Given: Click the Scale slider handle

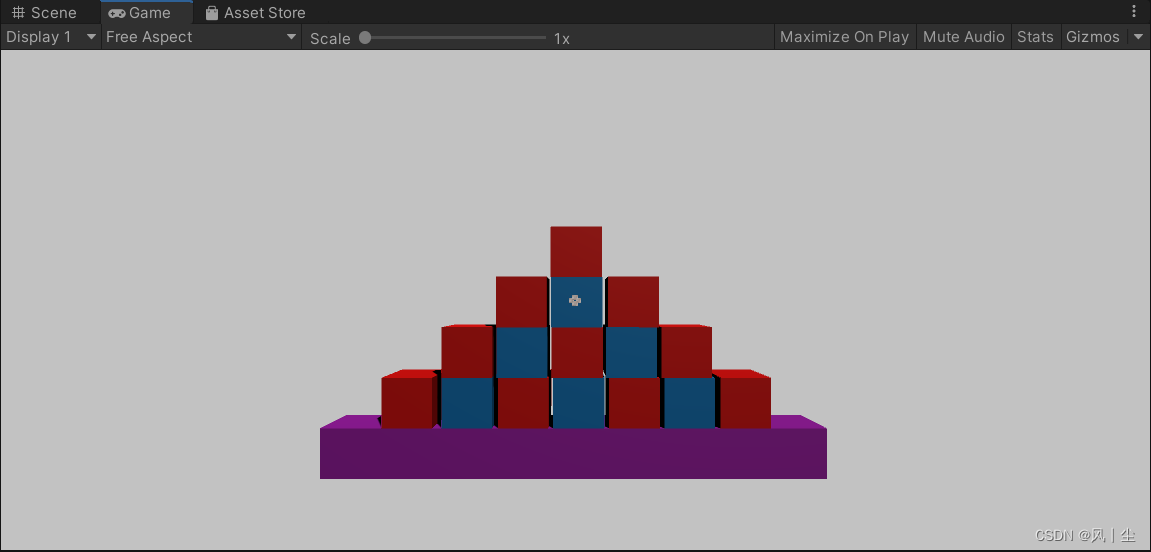Looking at the screenshot, I should 365,37.
